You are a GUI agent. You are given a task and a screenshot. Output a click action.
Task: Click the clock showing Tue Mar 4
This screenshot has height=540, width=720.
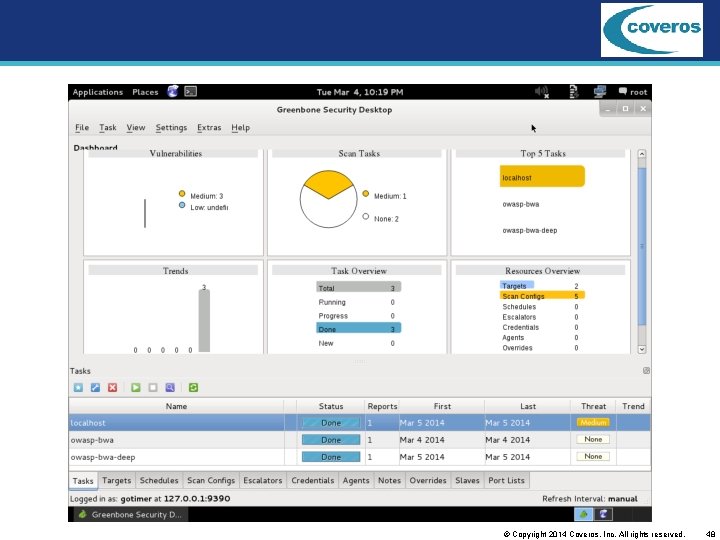[x=360, y=92]
